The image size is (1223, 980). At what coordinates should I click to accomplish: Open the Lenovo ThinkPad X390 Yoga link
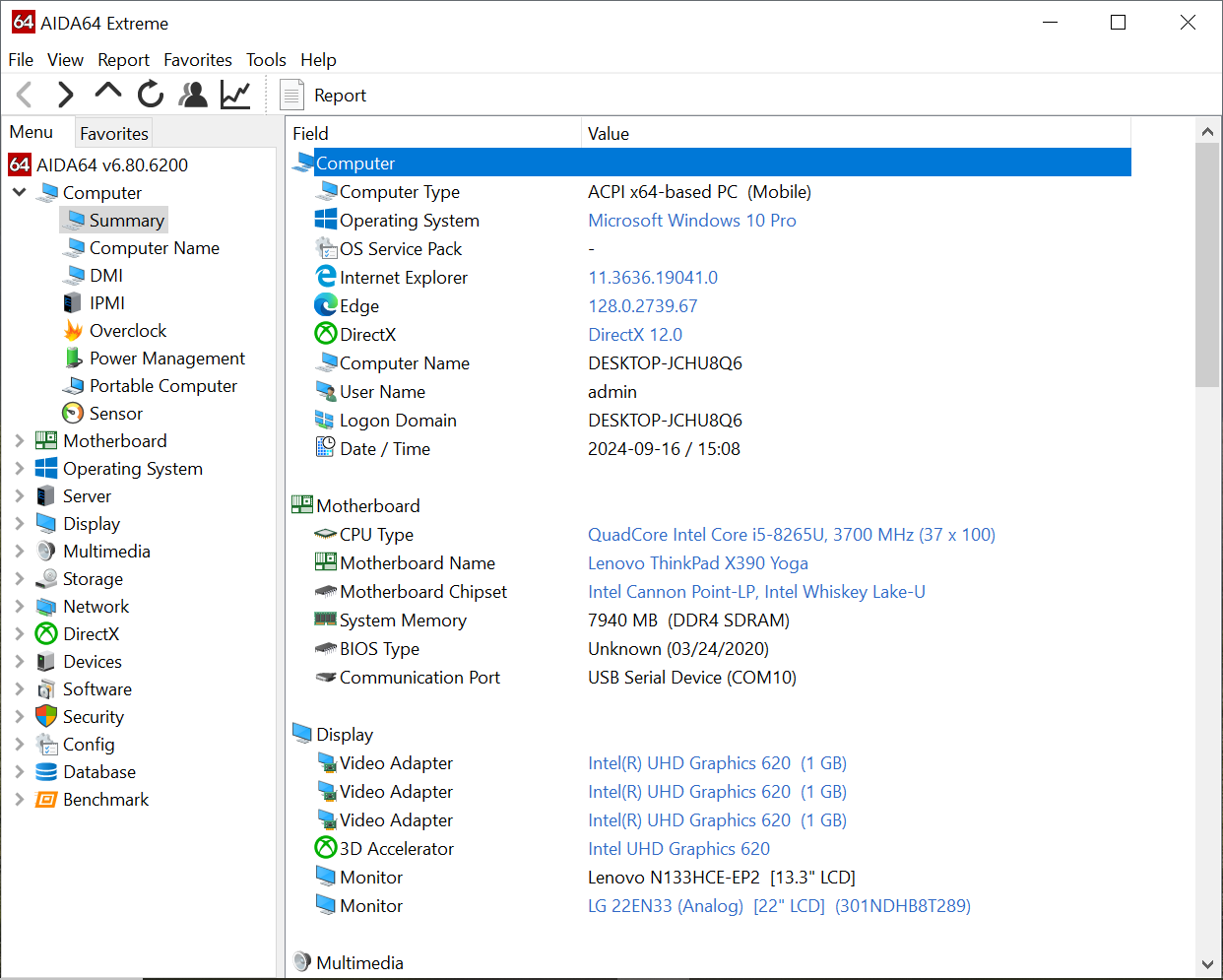(698, 563)
